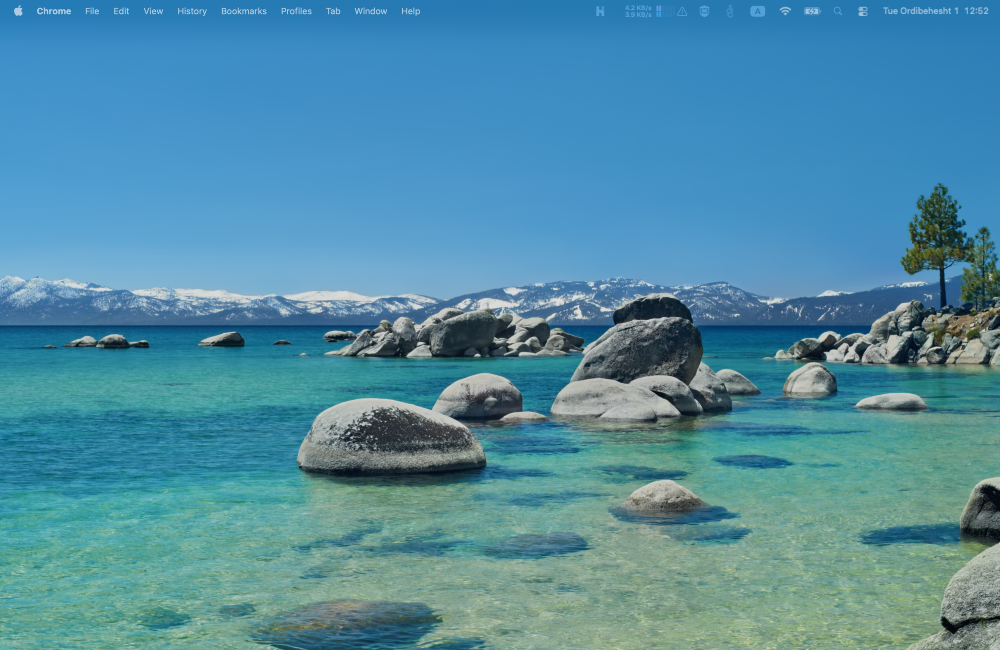Open the Profiles menu
1000x650 pixels.
coord(296,11)
